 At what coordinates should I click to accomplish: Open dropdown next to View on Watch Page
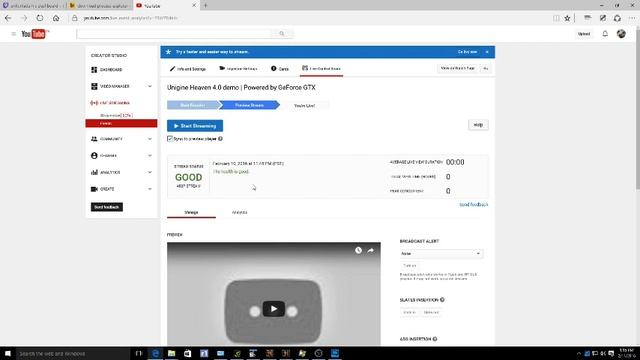(486, 68)
